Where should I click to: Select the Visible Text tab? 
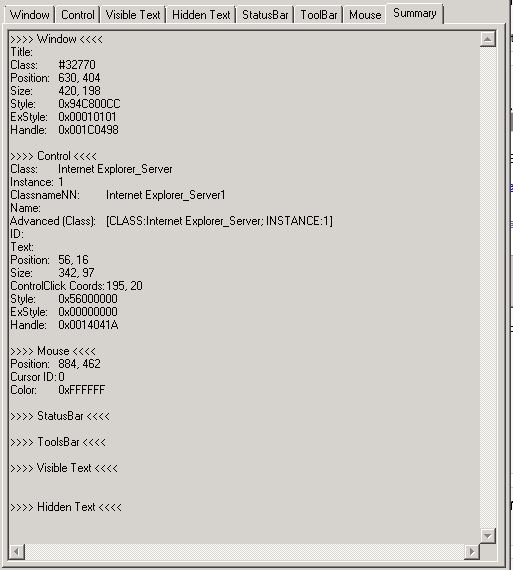click(133, 15)
